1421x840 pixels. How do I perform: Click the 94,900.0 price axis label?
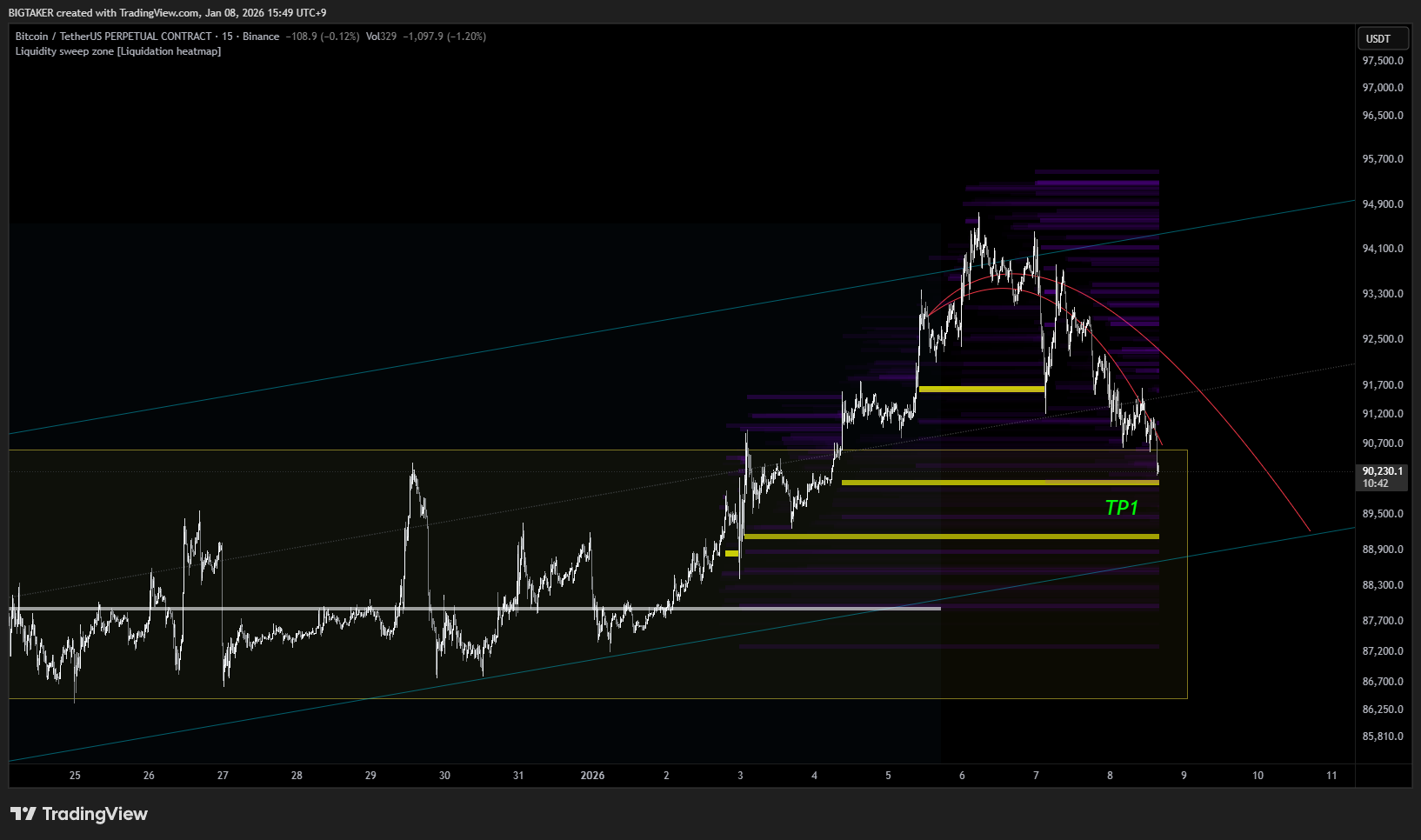[x=1383, y=204]
